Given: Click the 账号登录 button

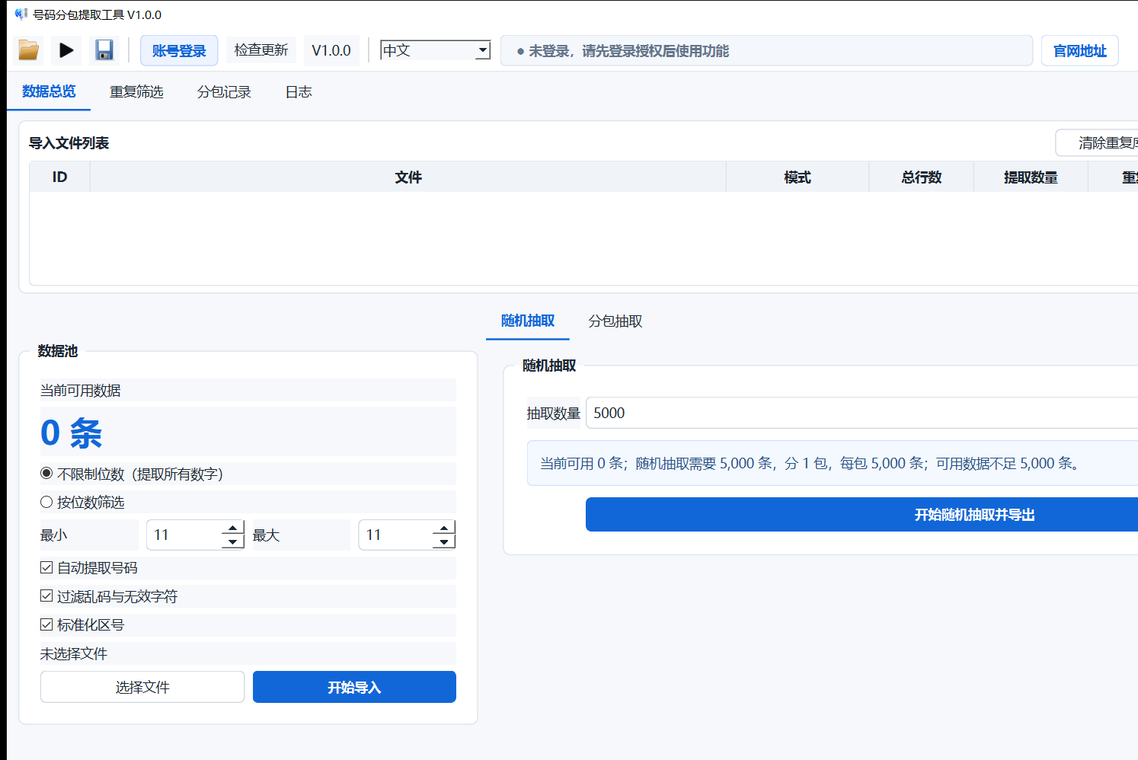Looking at the screenshot, I should click(179, 51).
